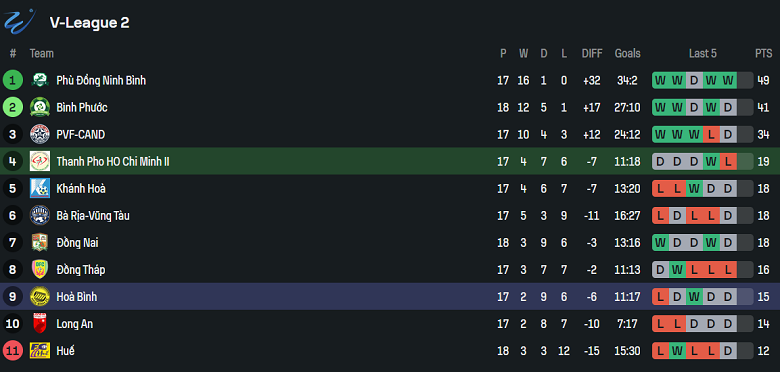Image resolution: width=780 pixels, height=372 pixels.
Task: Open Phù Đổng Ninh Bình team crest
Action: tap(40, 80)
